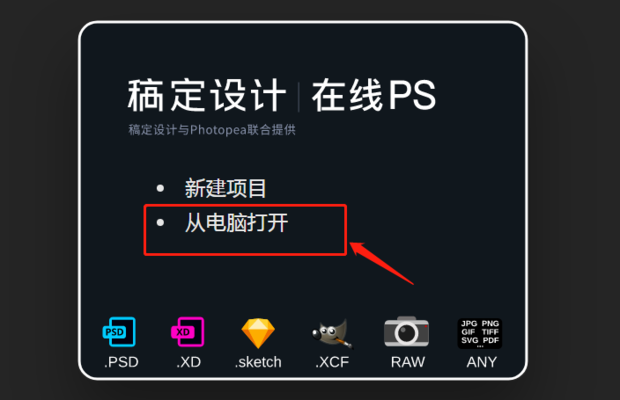
Task: Click bullet point beside 从电脑打开
Action: (x=160, y=223)
